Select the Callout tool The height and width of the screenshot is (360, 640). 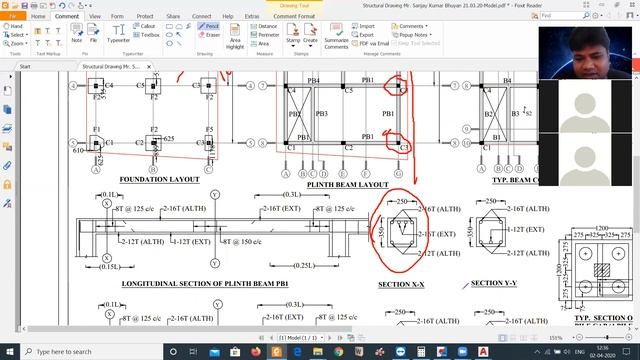[144, 26]
